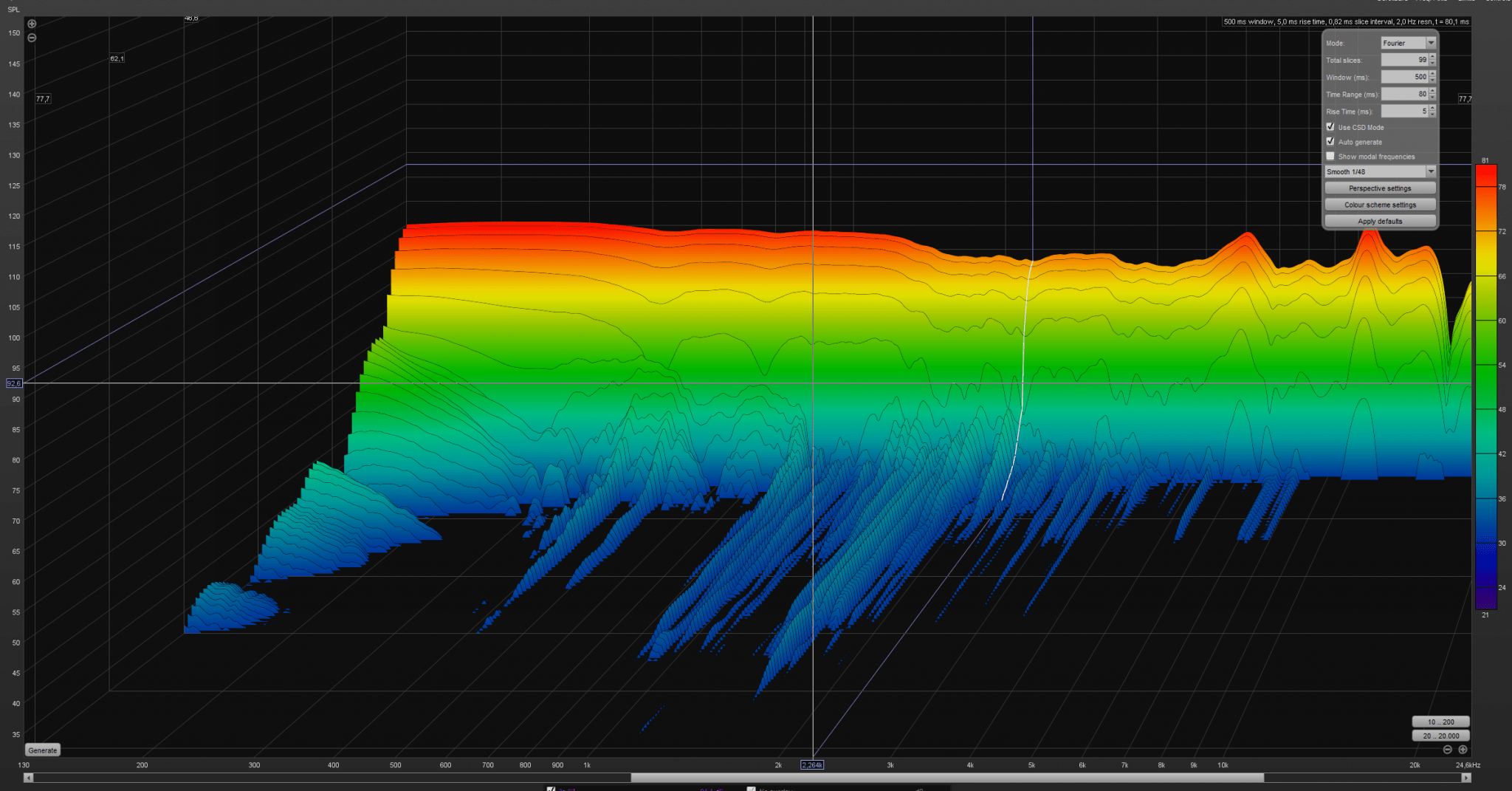Screen dimensions: 1512x791
Task: Increase Rise Time (ms) with up arrow
Action: (x=1432, y=108)
